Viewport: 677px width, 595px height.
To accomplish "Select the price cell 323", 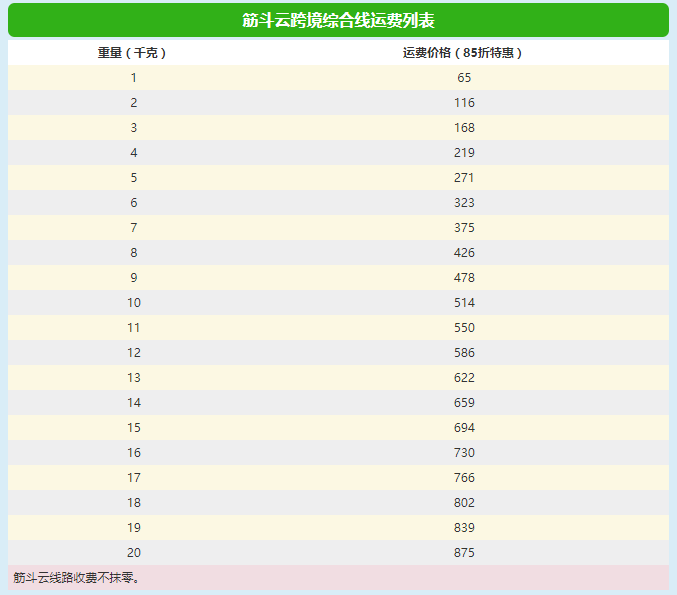I will [x=464, y=203].
